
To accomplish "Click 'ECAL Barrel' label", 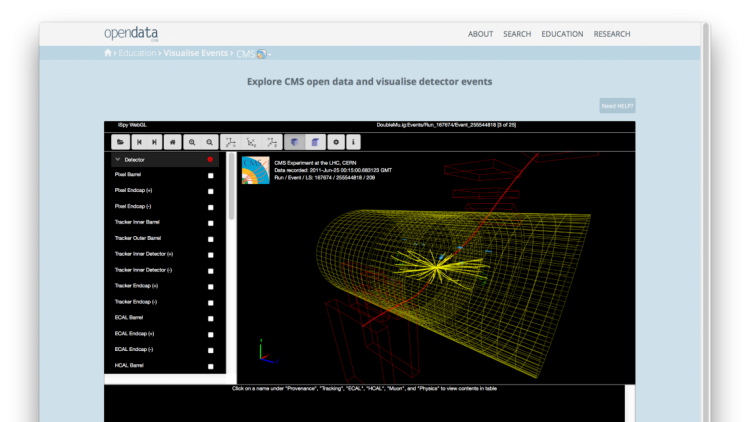I will click(x=129, y=318).
